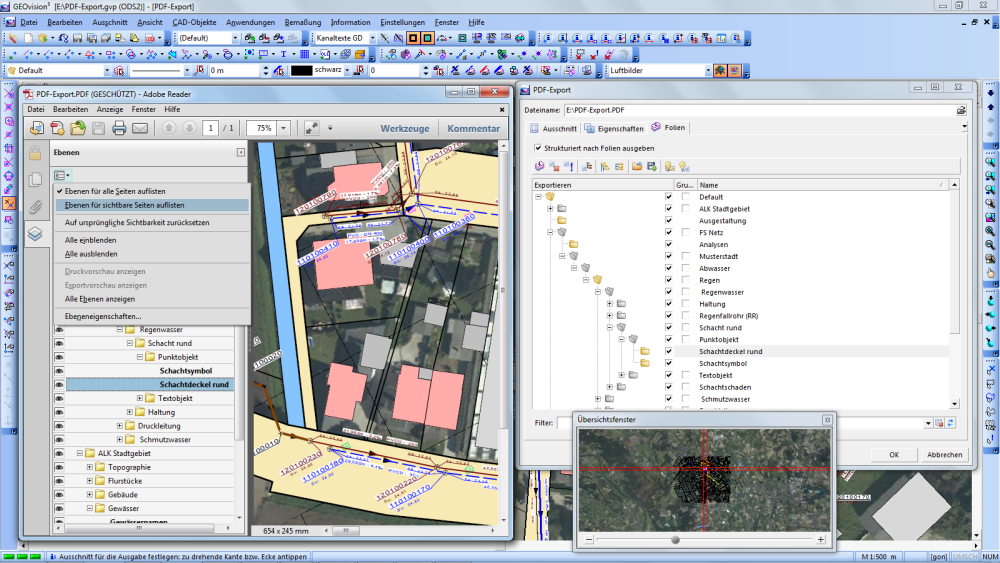This screenshot has height=563, width=1000.
Task: Uncheck the export checkbox for ALK Stadtgebiet
Action: click(668, 208)
